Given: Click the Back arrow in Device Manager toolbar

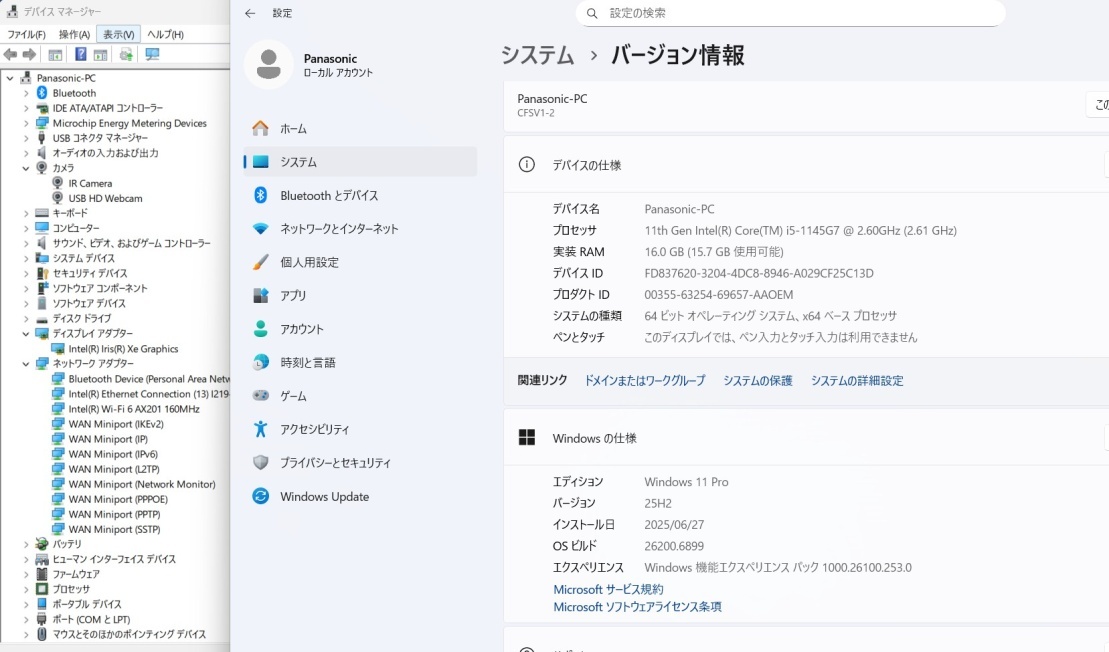Looking at the screenshot, I should 10,54.
